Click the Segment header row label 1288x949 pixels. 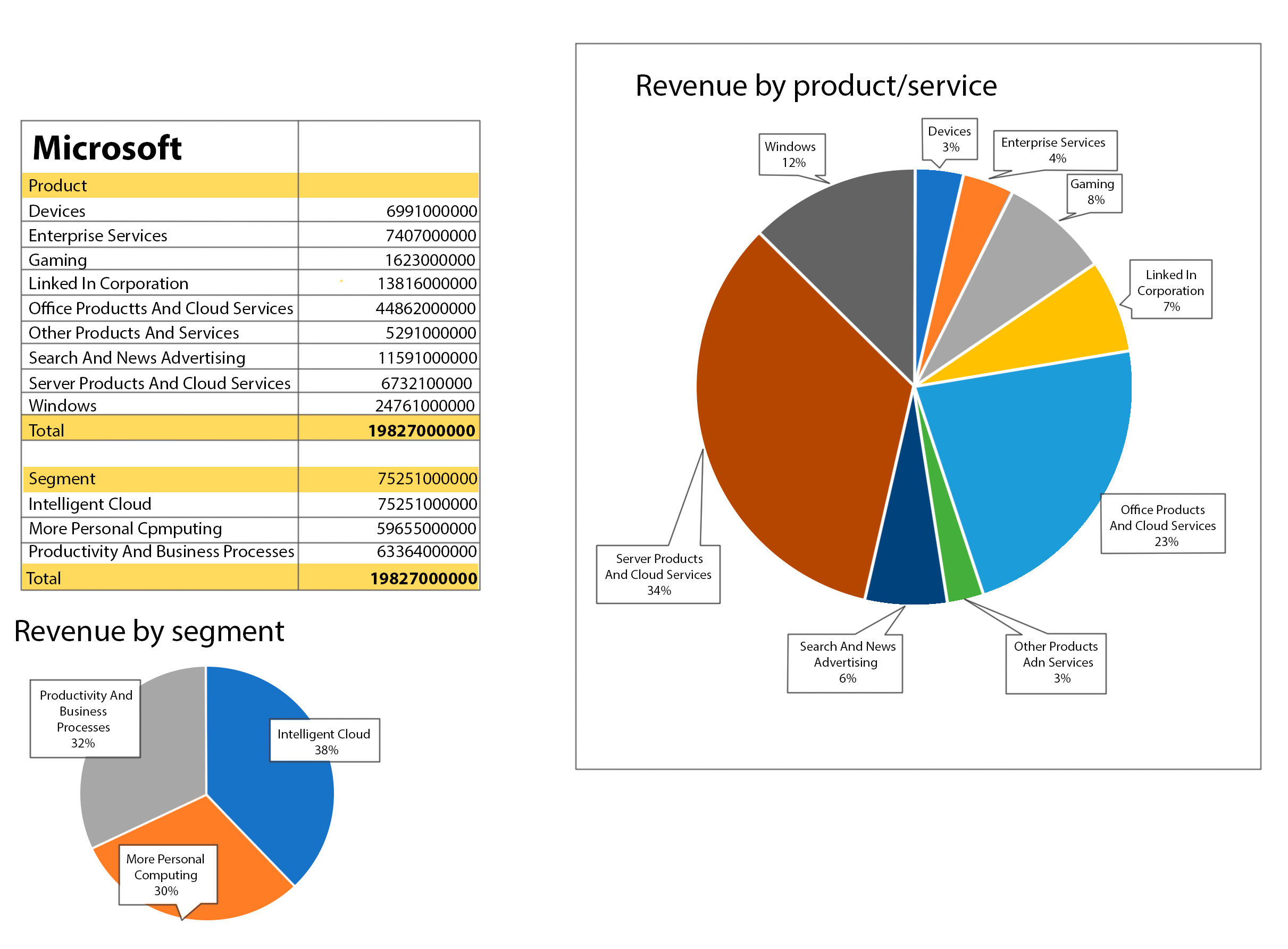click(62, 478)
